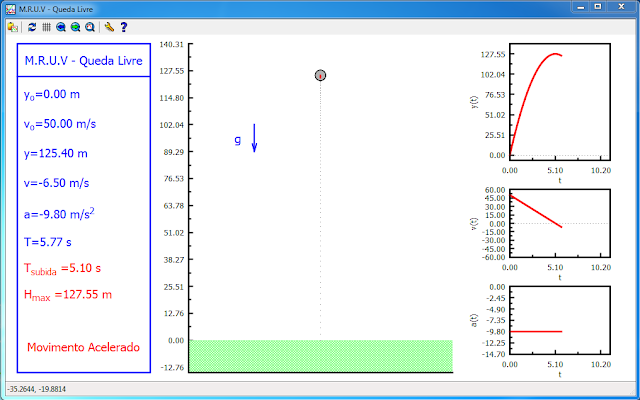This screenshot has width=640, height=400.
Task: Click the 'v(t)' axis title of middle graph
Action: (x=475, y=223)
